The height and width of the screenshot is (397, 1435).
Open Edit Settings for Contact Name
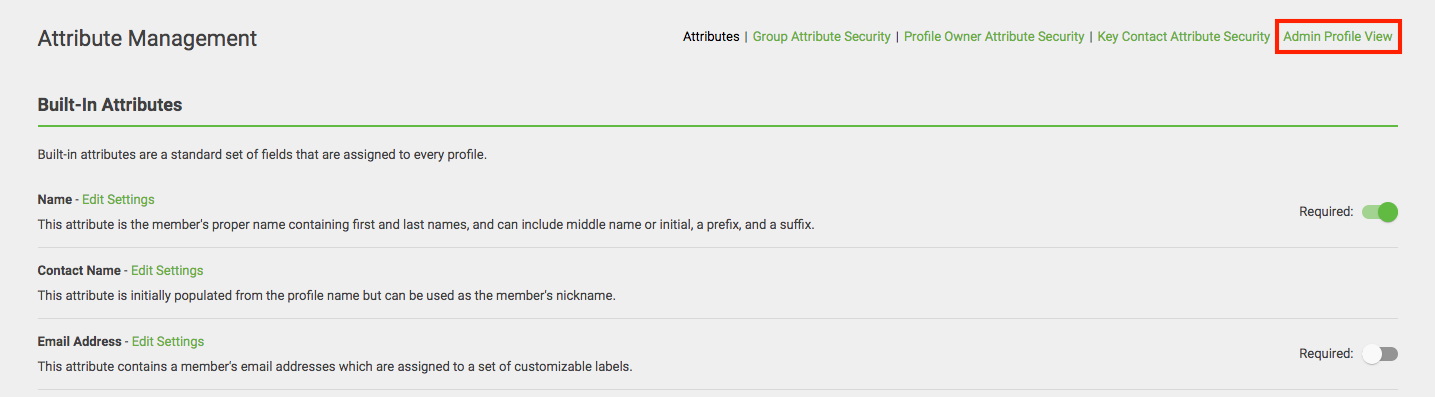tap(167, 270)
